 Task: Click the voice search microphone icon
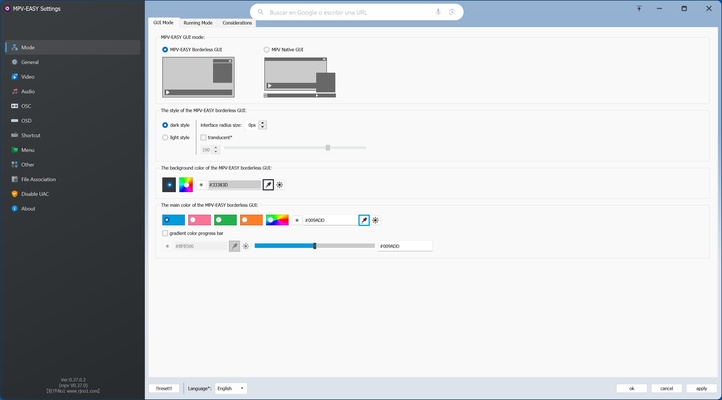(x=438, y=12)
